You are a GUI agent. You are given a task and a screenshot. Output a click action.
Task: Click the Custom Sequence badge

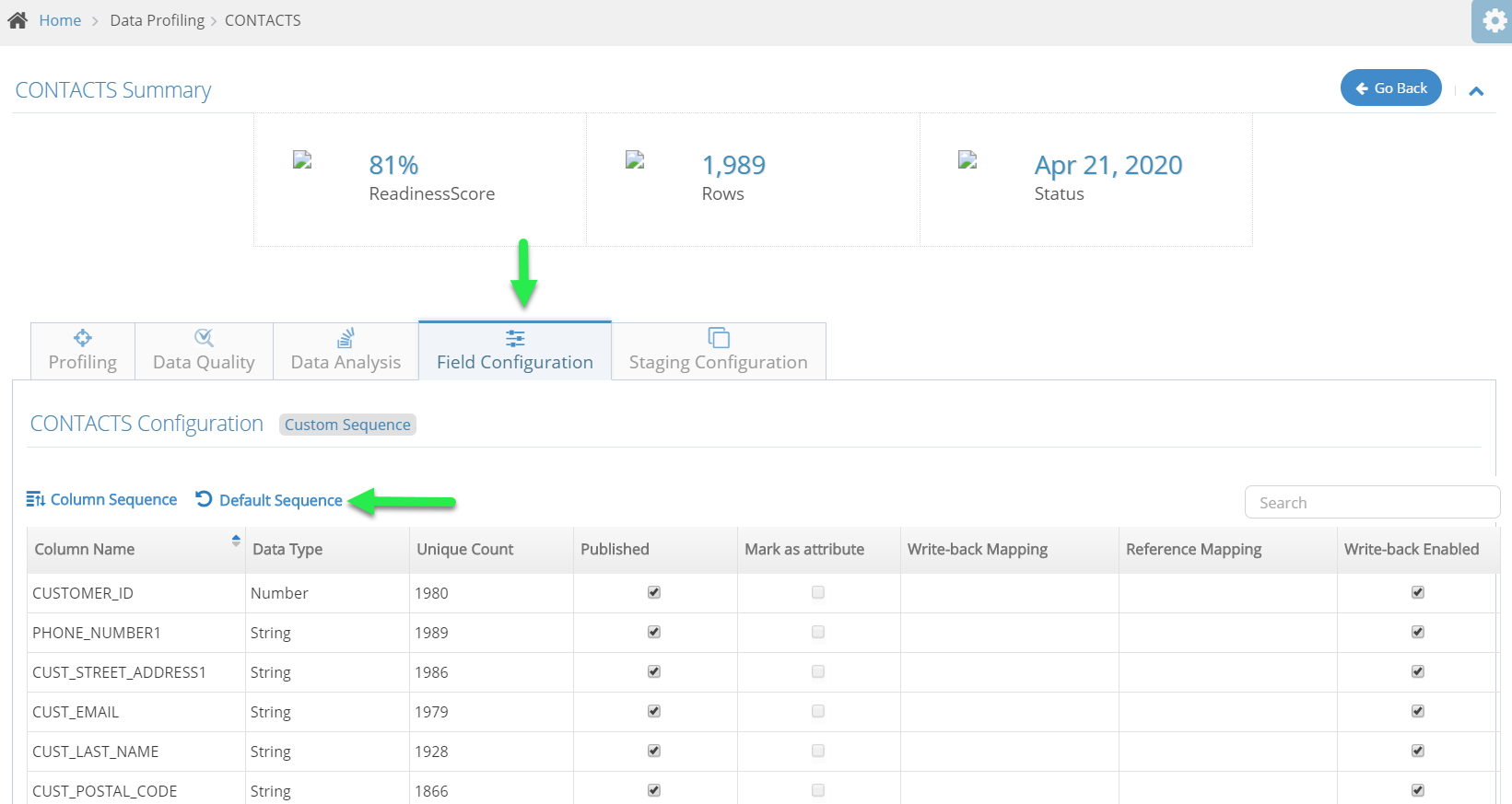[x=347, y=425]
